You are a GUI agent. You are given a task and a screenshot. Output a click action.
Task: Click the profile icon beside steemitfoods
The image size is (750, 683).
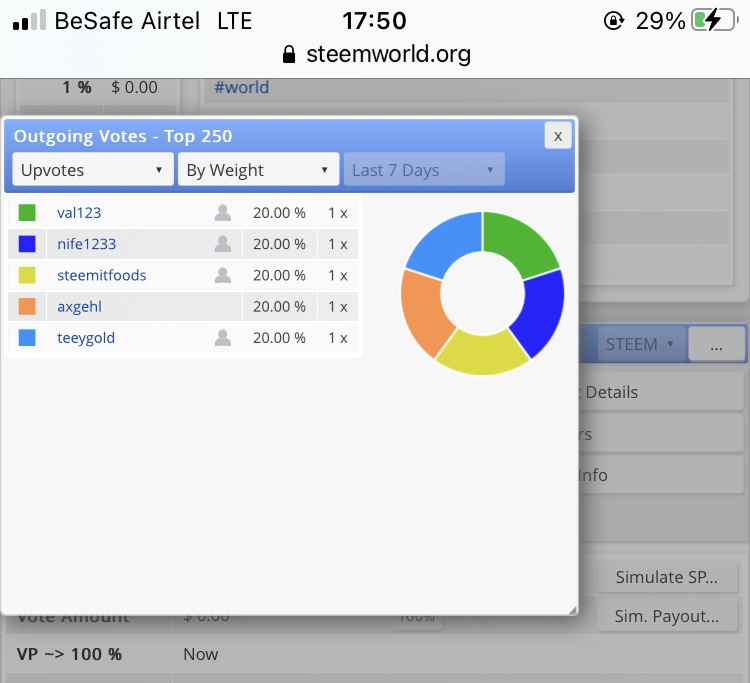[223, 275]
